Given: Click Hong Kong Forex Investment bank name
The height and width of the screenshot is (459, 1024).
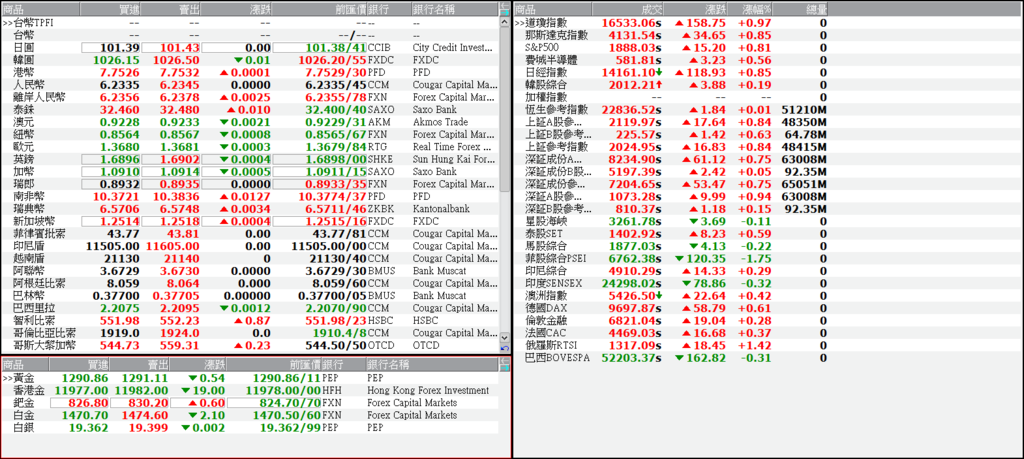Looking at the screenshot, I should 428,390.
